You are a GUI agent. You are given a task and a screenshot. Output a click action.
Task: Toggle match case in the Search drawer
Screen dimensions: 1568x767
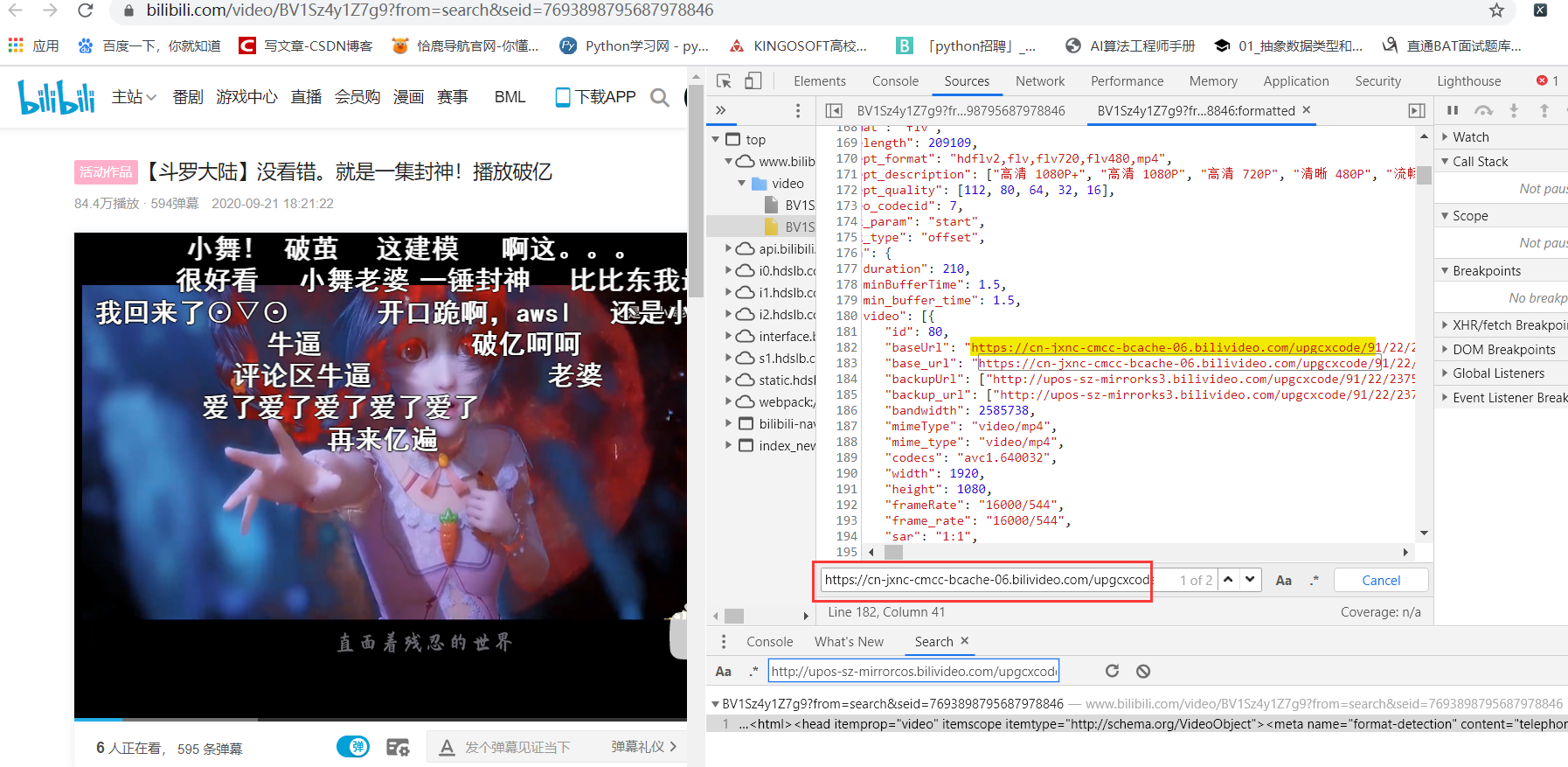point(723,672)
